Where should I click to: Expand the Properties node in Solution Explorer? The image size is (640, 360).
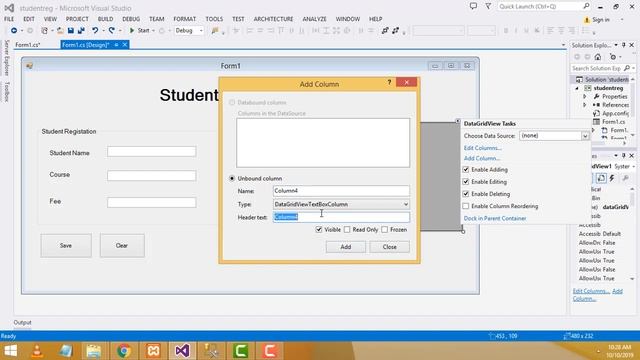585,97
